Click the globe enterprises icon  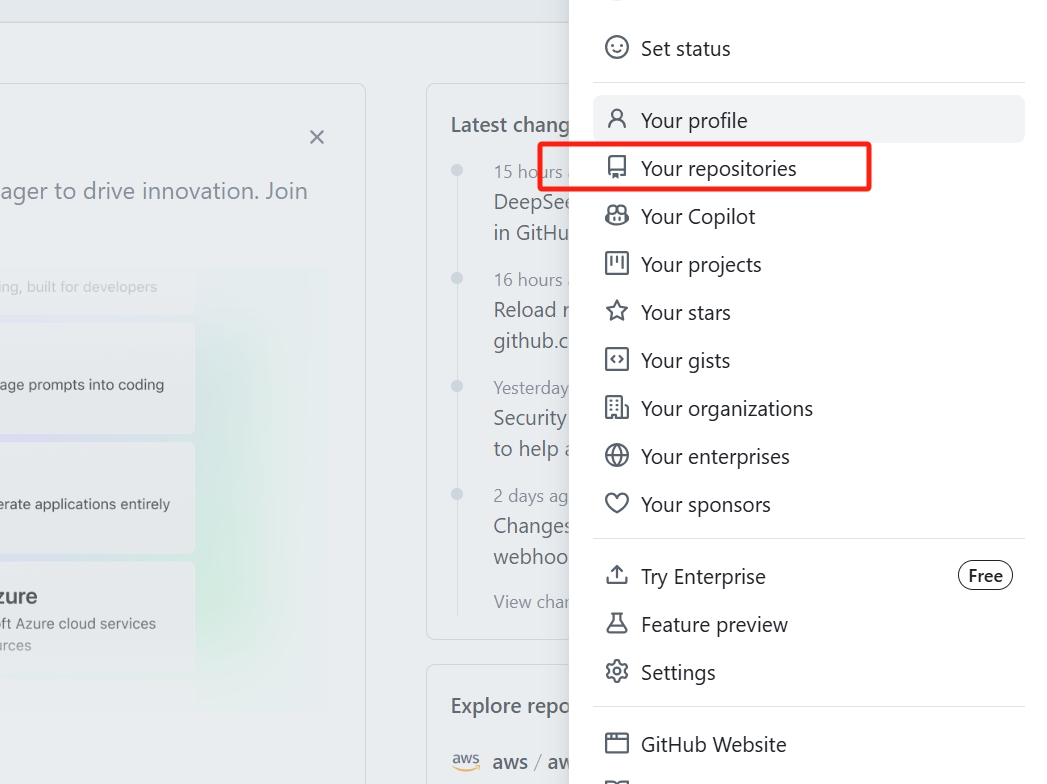click(617, 456)
